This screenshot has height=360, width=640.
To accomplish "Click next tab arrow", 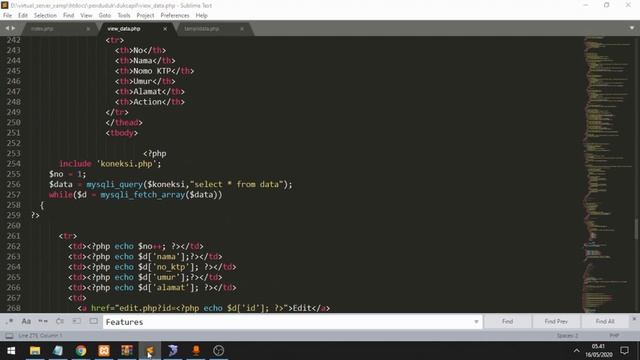I will click(x=13, y=28).
